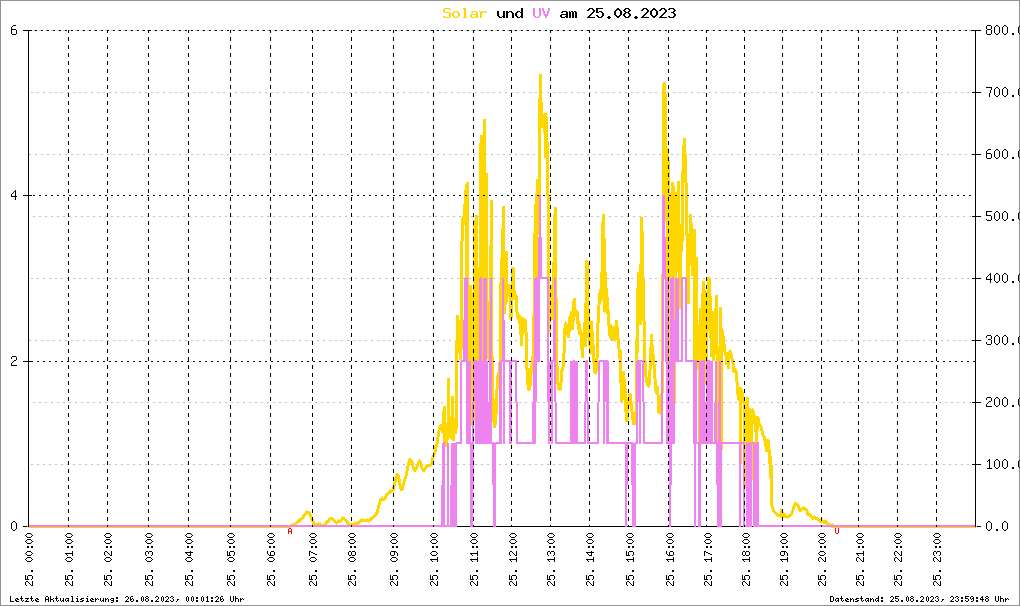Select time label "25. 03:00"
Image resolution: width=1020 pixels, height=606 pixels.
point(149,560)
